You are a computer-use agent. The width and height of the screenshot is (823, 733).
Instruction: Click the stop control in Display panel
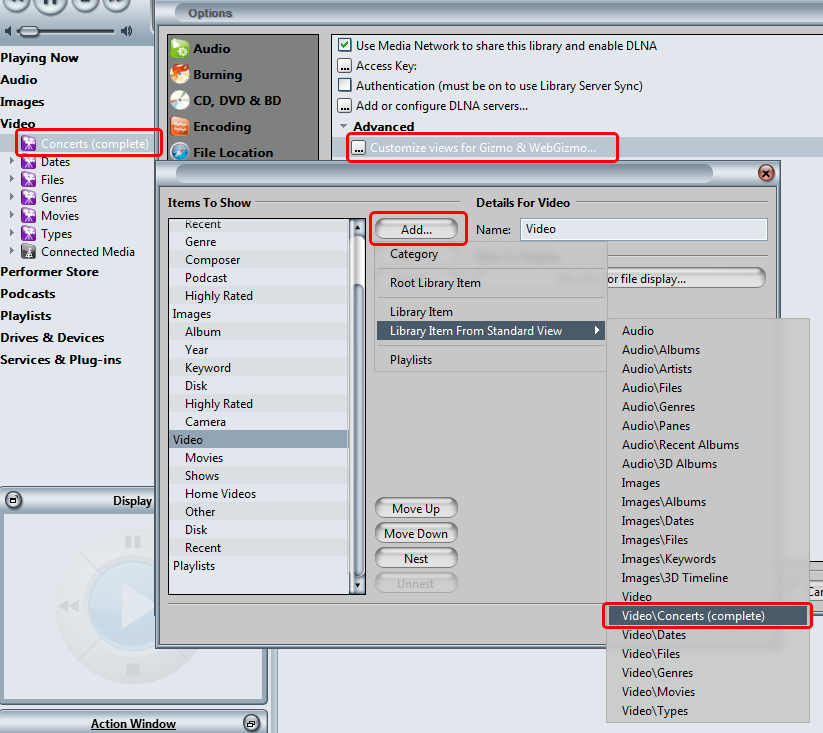(x=133, y=670)
